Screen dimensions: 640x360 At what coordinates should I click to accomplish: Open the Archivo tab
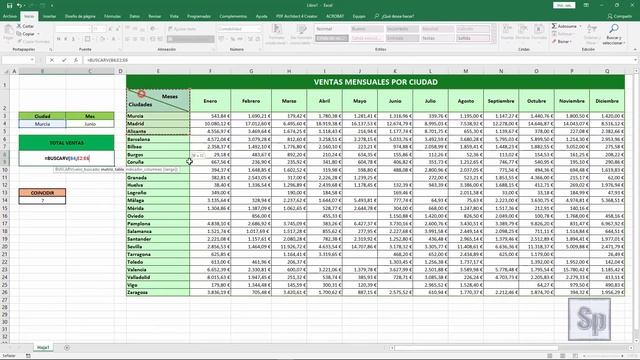tap(9, 16)
